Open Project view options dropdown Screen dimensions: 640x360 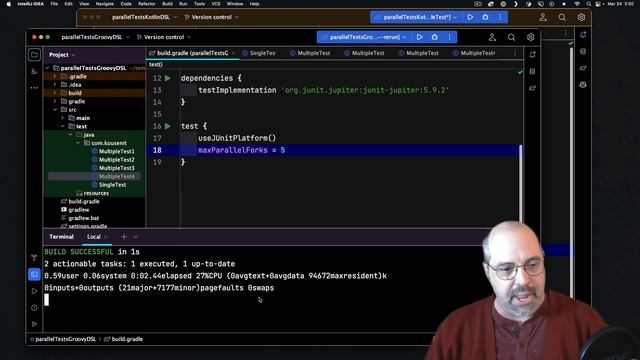tap(62, 55)
